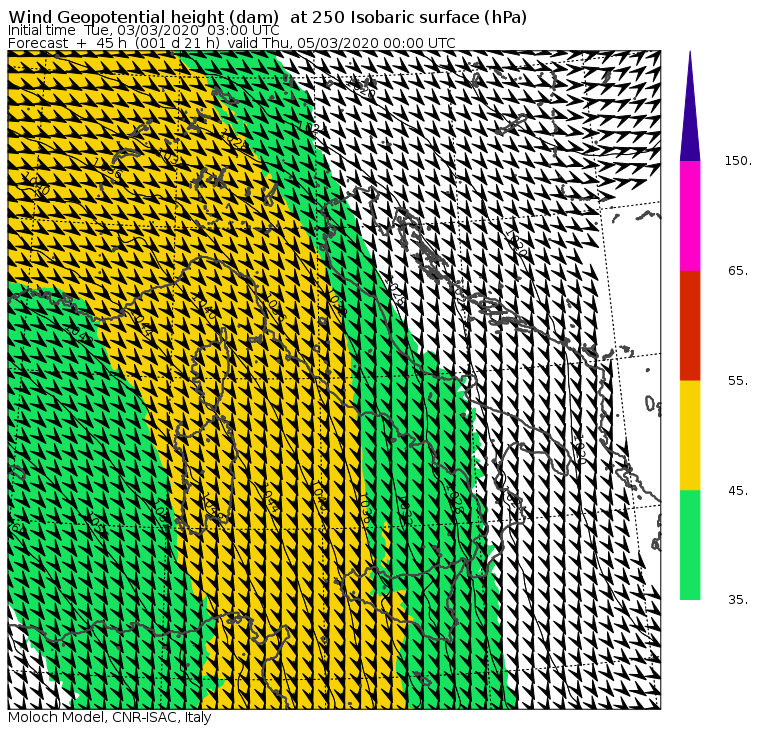Click the legend value label 45.
The image size is (760, 731).
pyautogui.click(x=739, y=491)
